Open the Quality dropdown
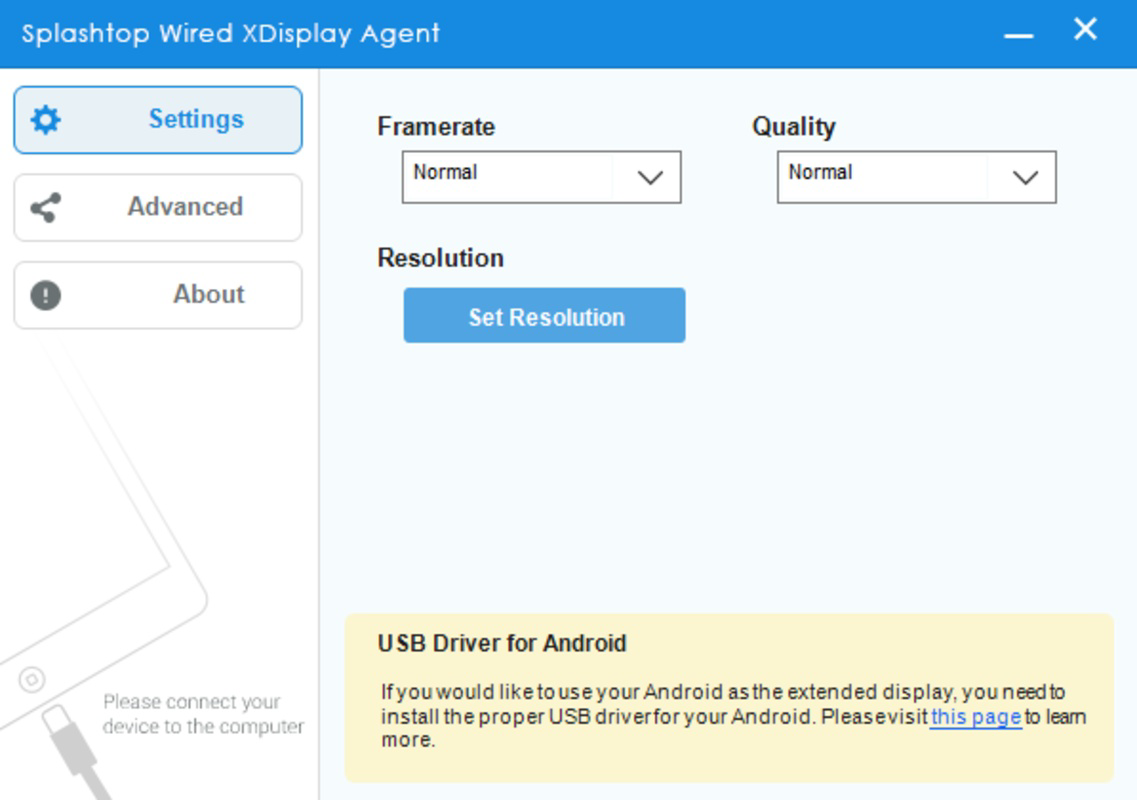1137x800 pixels. (x=1023, y=177)
